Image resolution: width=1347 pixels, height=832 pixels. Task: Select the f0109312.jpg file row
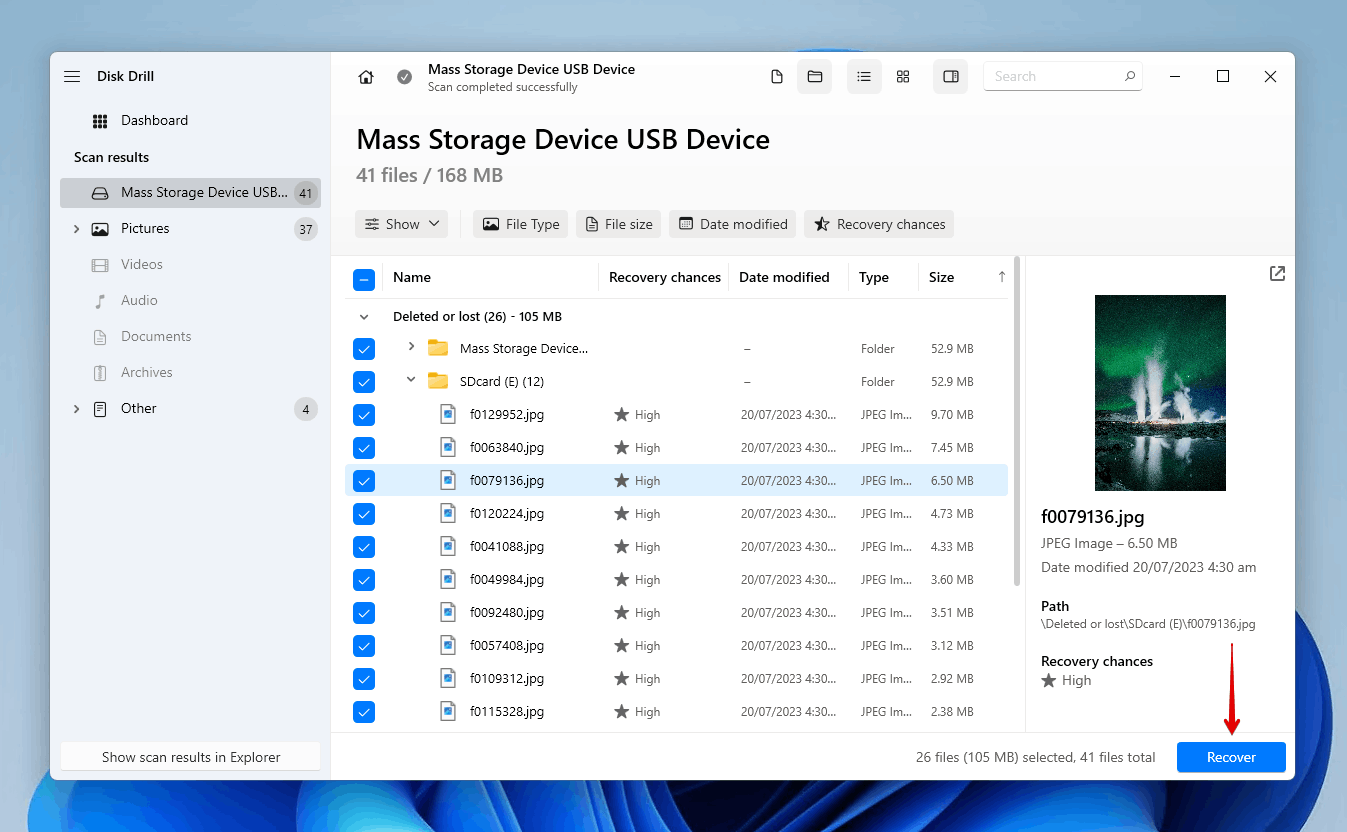click(676, 679)
